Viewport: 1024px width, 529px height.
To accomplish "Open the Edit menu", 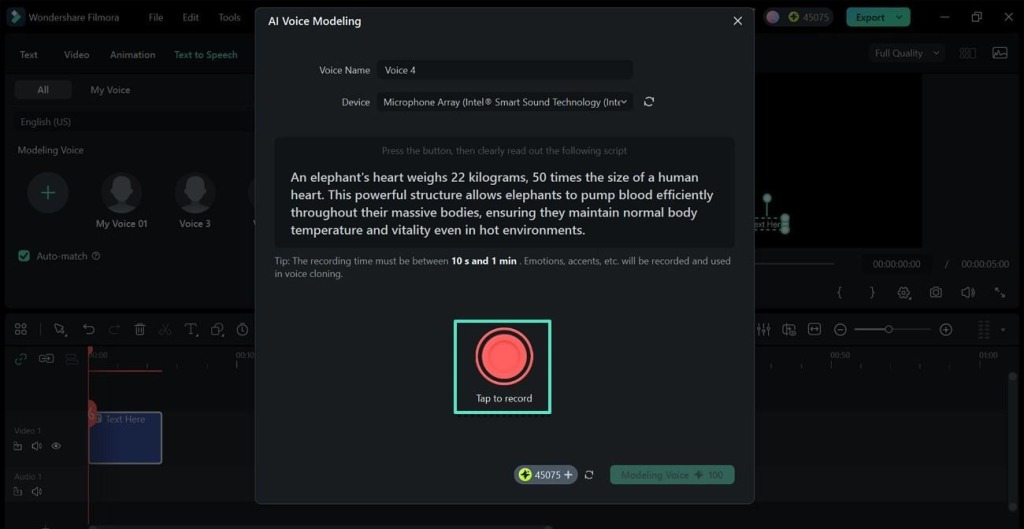I will [x=190, y=17].
